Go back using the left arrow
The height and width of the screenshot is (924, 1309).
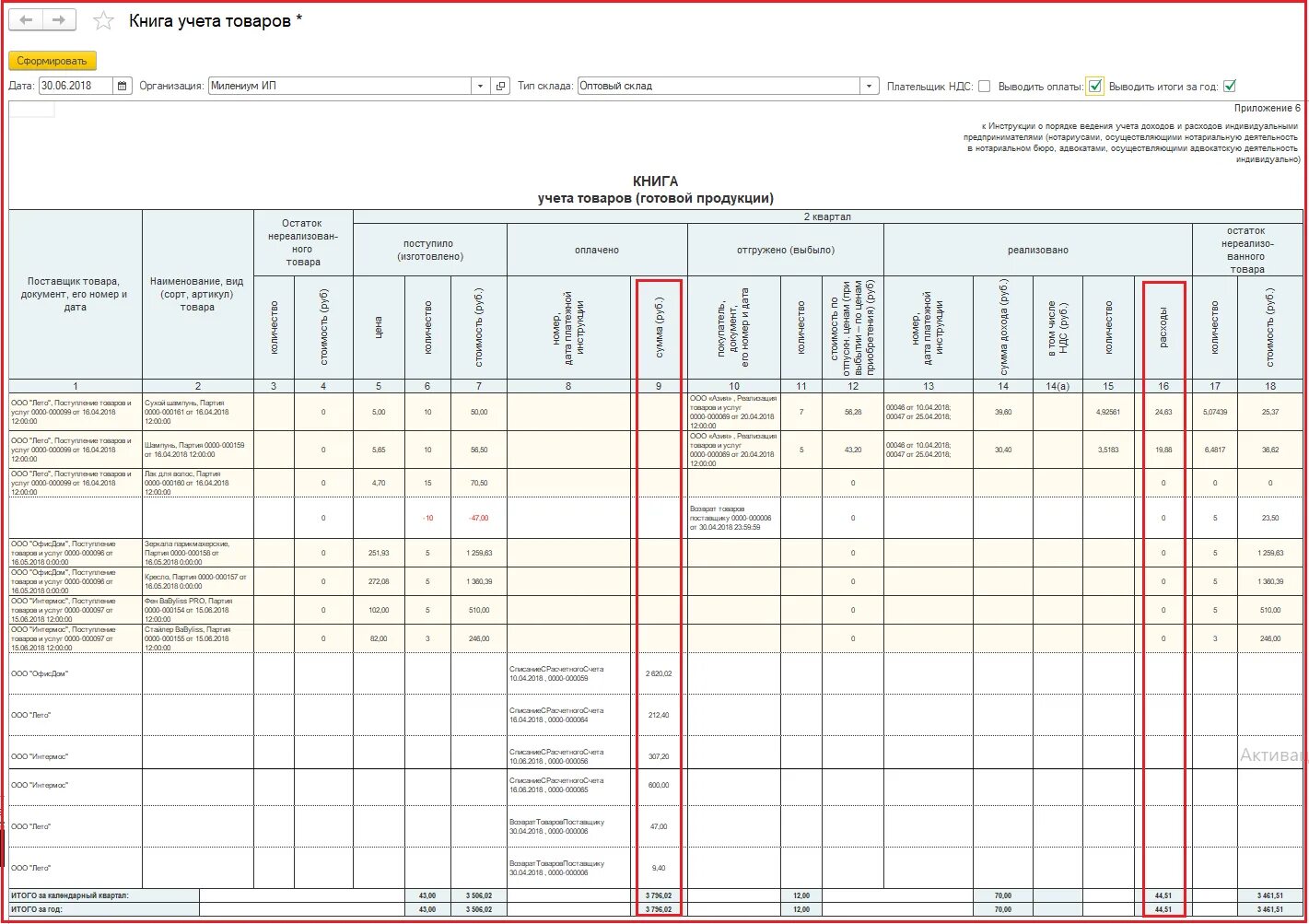point(27,20)
